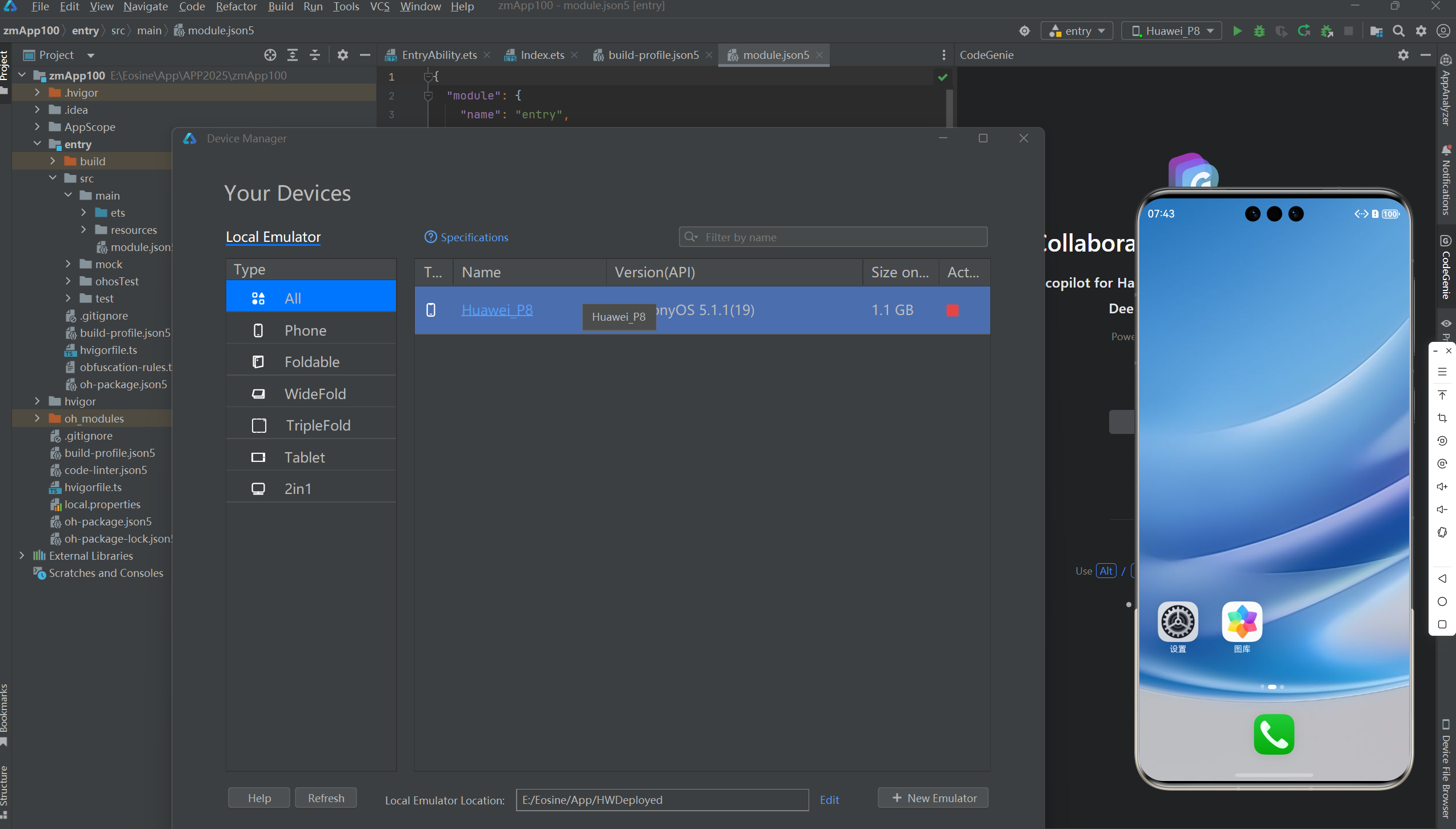Click the Search Everywhere magnifier icon
The height and width of the screenshot is (829, 1456).
[x=1398, y=31]
